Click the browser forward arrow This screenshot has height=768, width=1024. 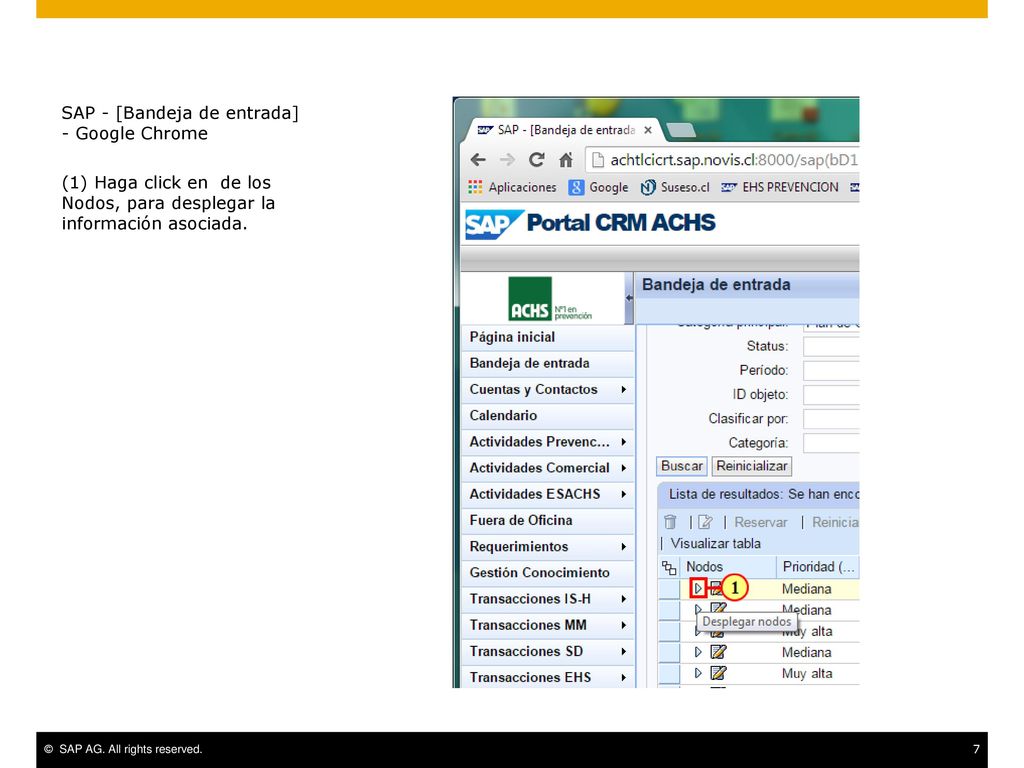(x=507, y=159)
